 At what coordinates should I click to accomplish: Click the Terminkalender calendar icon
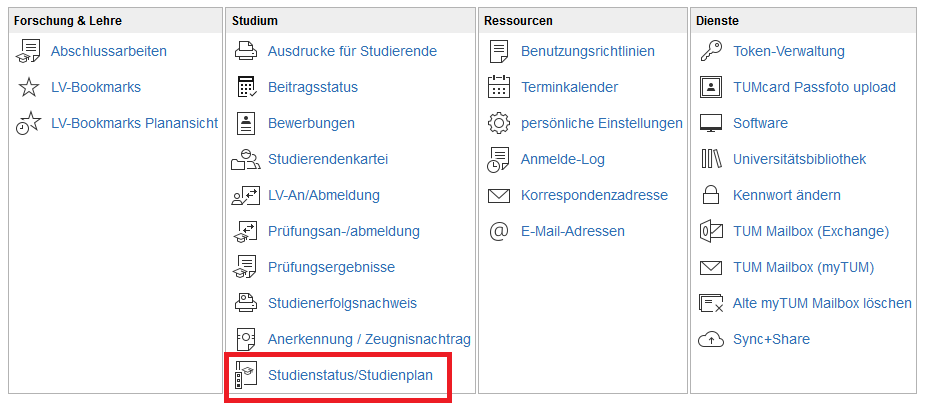(498, 87)
